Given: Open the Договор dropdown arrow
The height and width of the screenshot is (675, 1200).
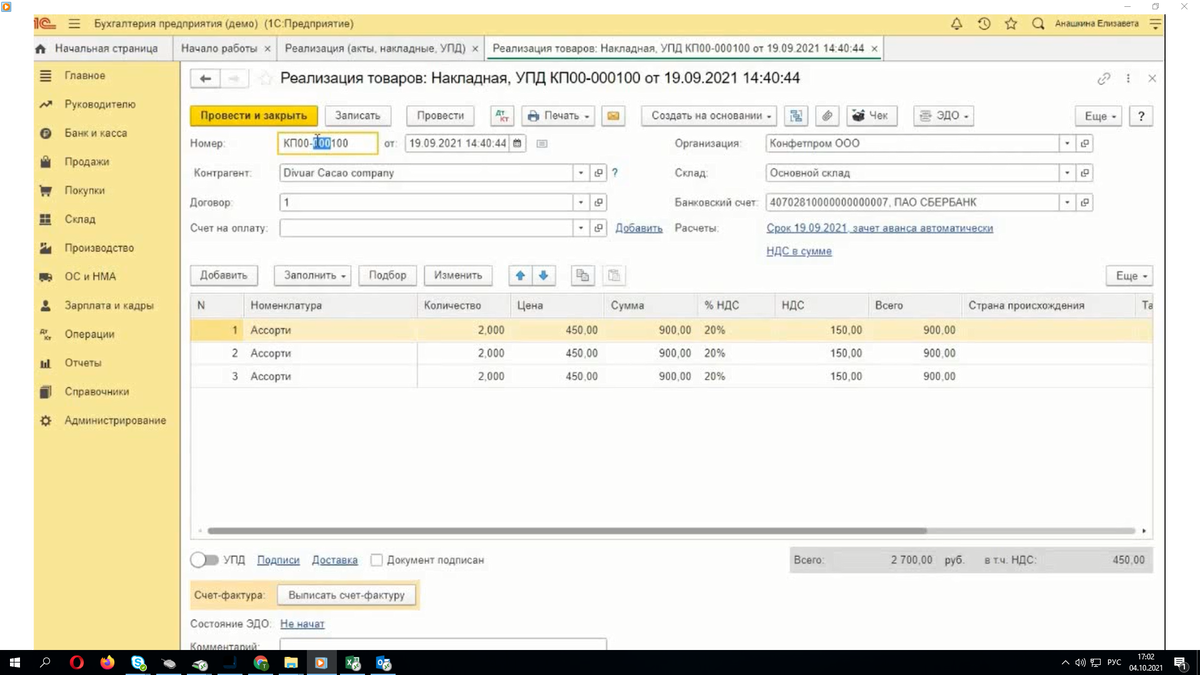Looking at the screenshot, I should click(580, 203).
